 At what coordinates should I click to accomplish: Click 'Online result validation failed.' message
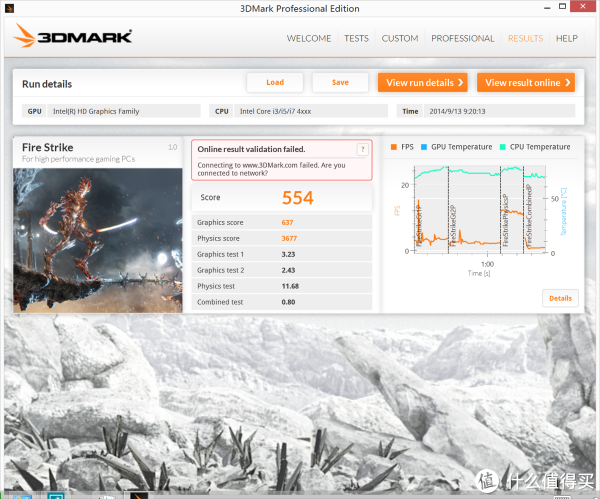click(251, 149)
